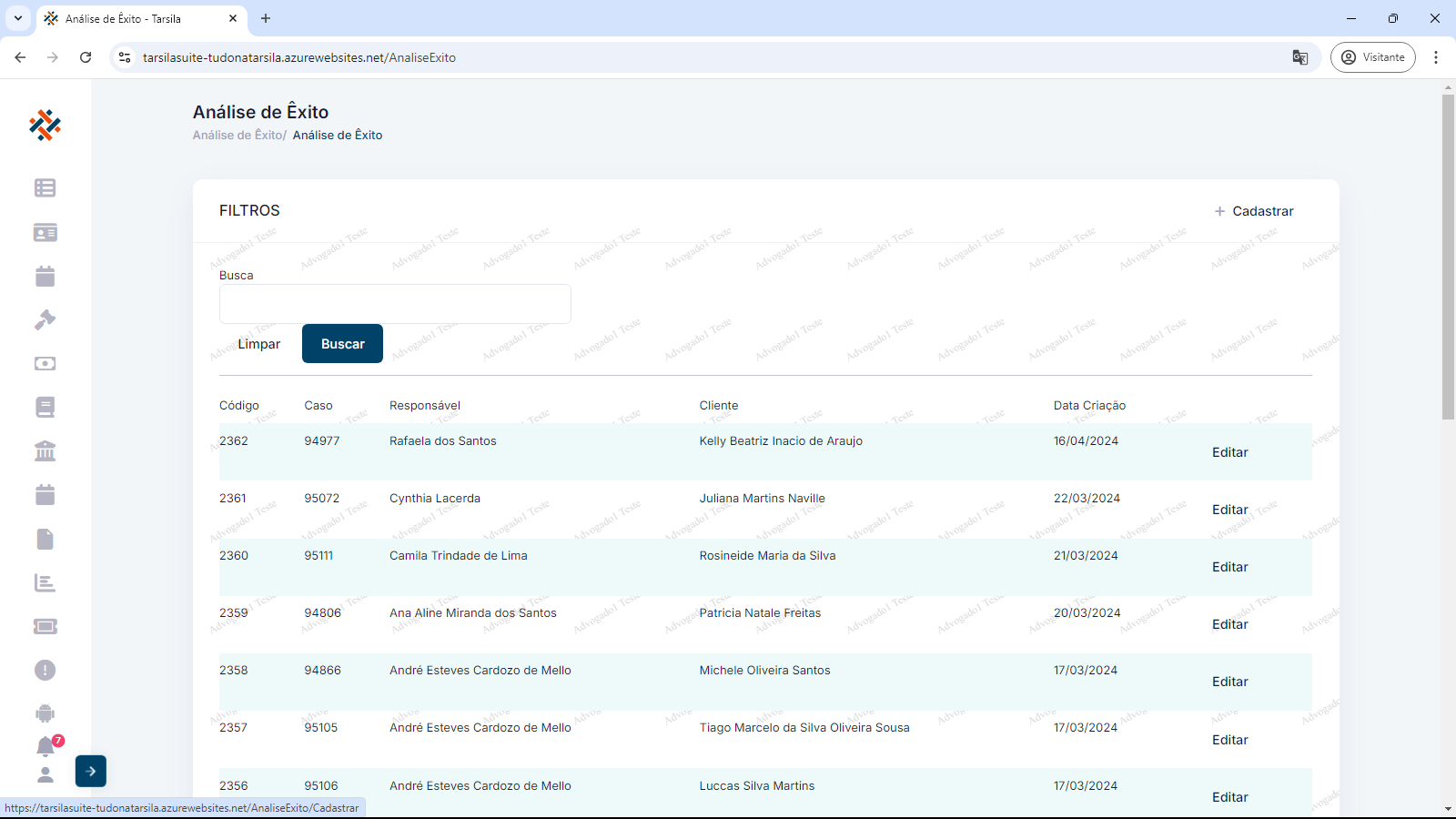Click the Análise de Êxito breadcrumb parent link
The image size is (1456, 819).
pos(238,136)
